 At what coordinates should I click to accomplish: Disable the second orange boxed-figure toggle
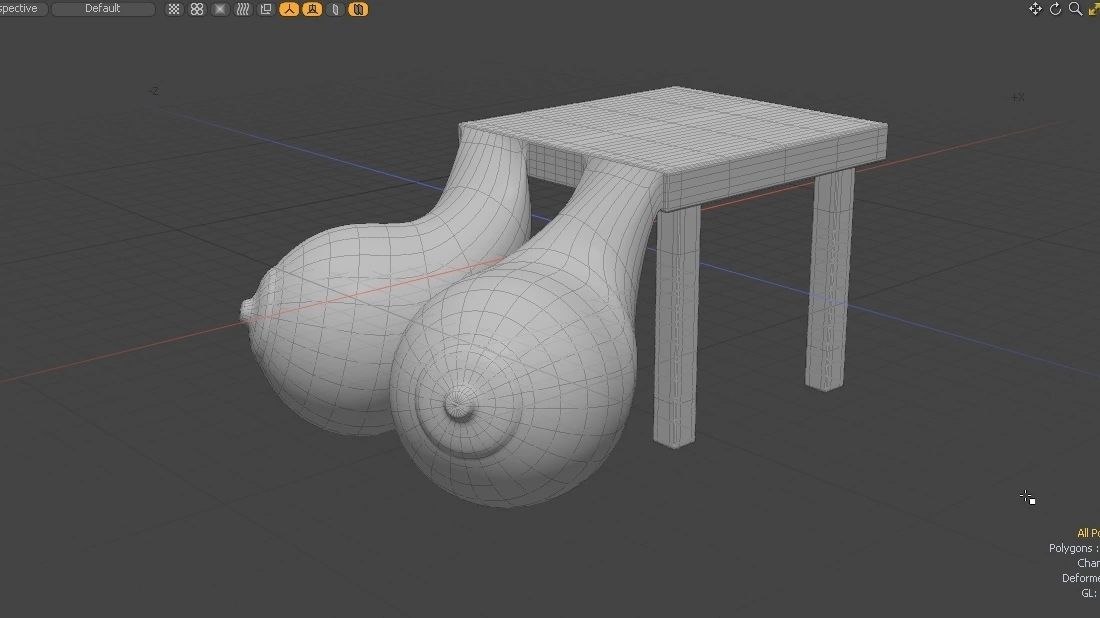[x=312, y=9]
